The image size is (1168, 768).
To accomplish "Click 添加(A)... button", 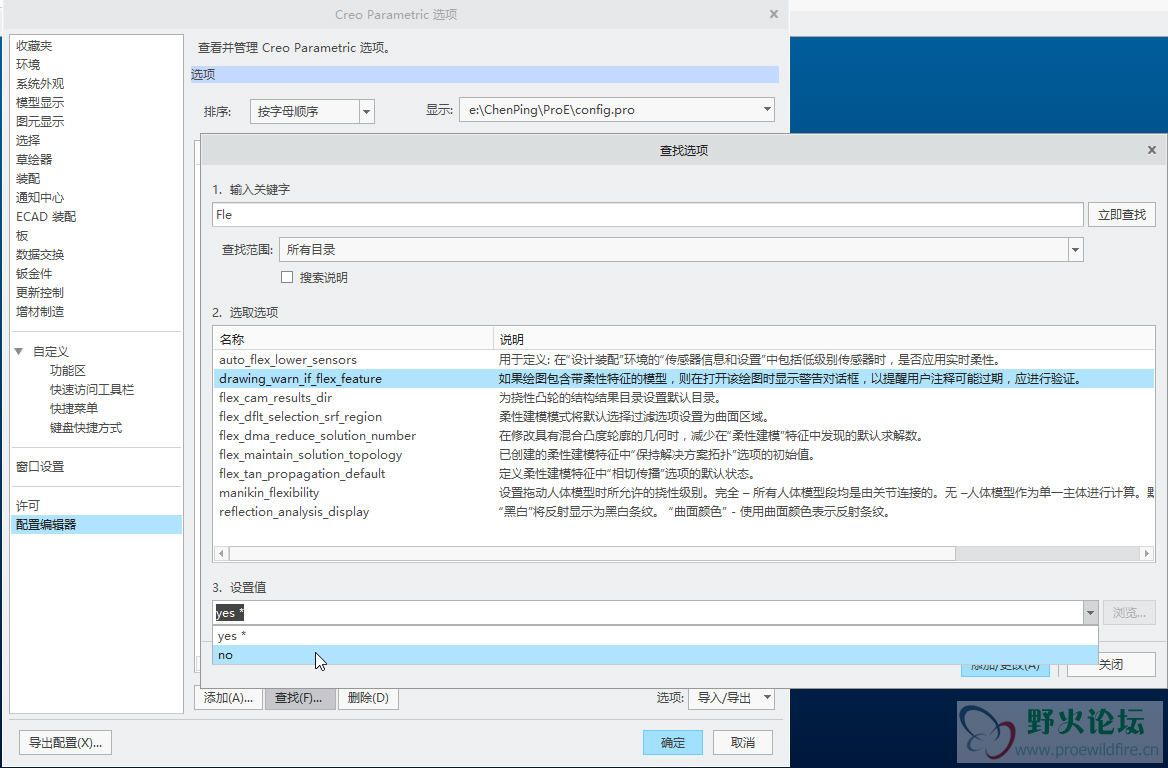I will click(228, 698).
